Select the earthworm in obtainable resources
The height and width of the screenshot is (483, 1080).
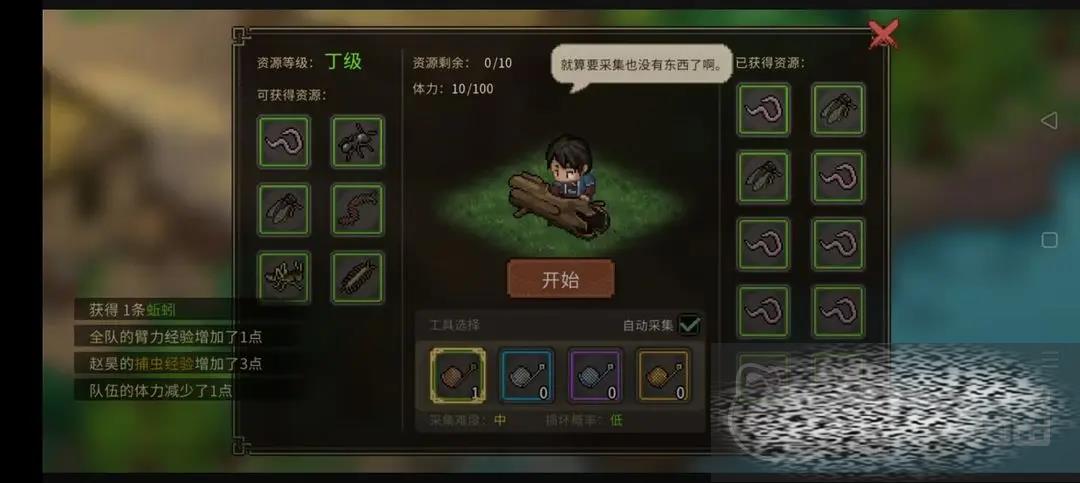click(284, 142)
